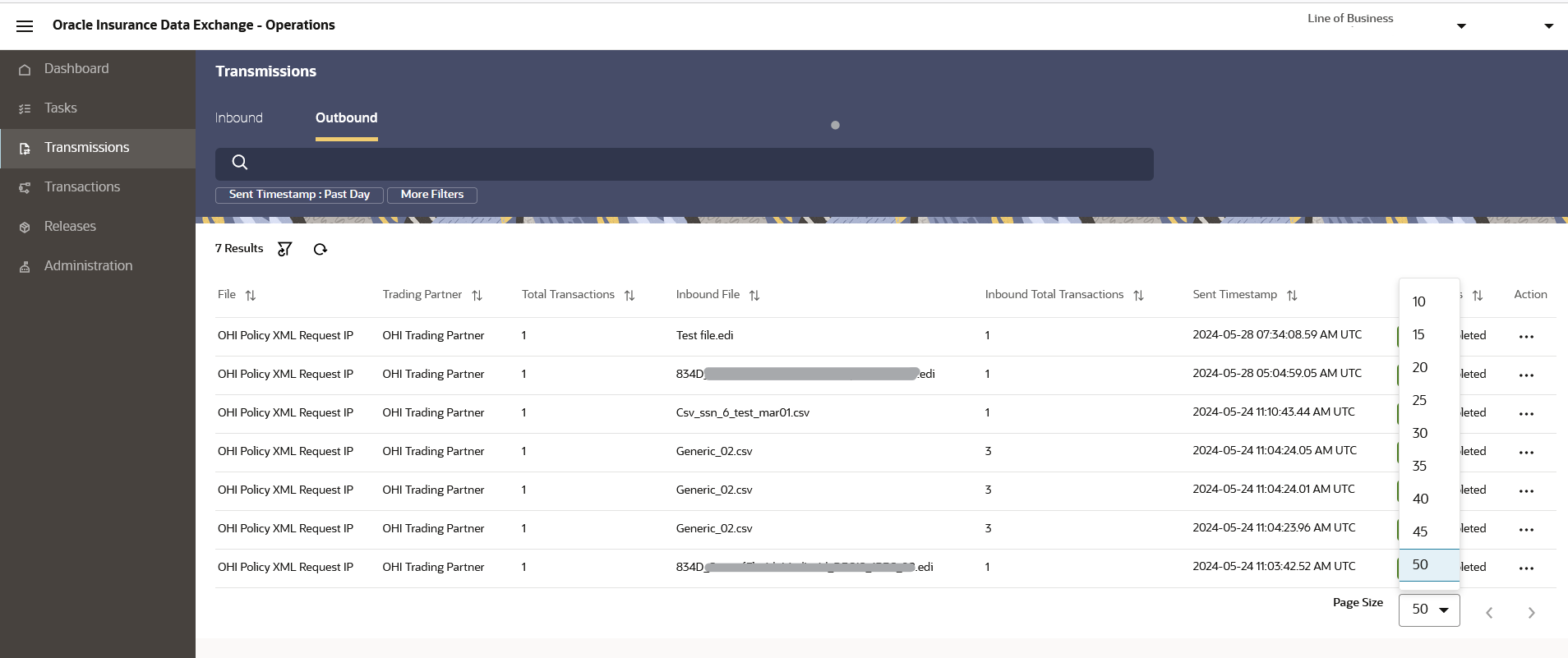The width and height of the screenshot is (1568, 658).
Task: Select page size 25
Action: [x=1429, y=401]
